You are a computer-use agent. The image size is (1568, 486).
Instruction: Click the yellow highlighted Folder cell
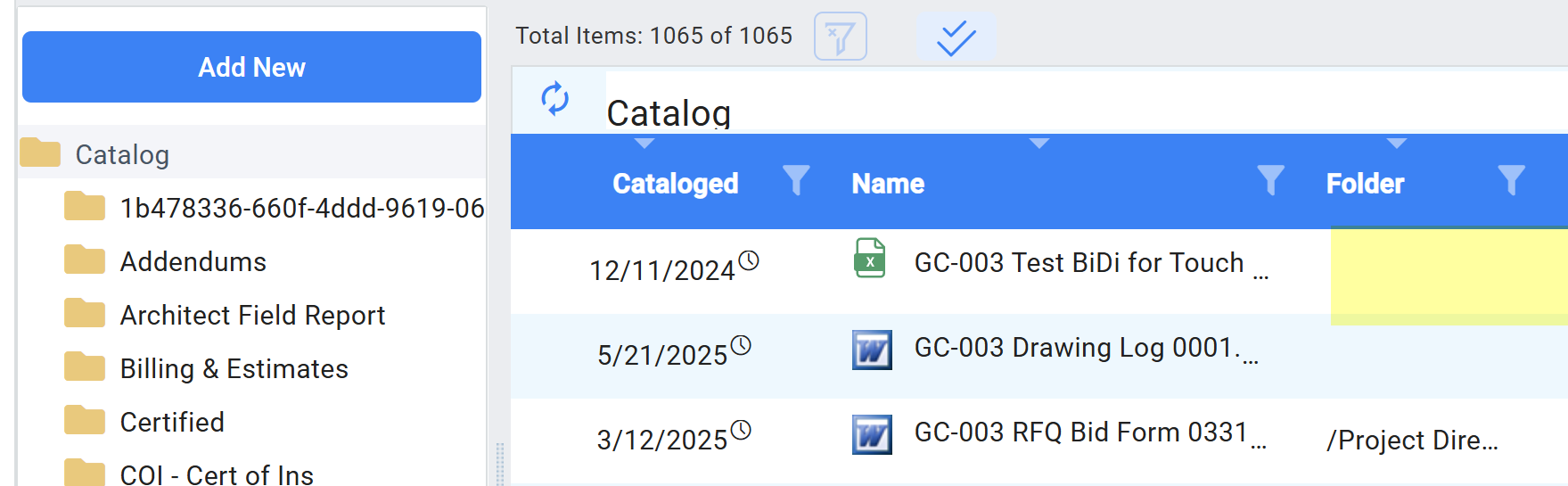(x=1449, y=276)
